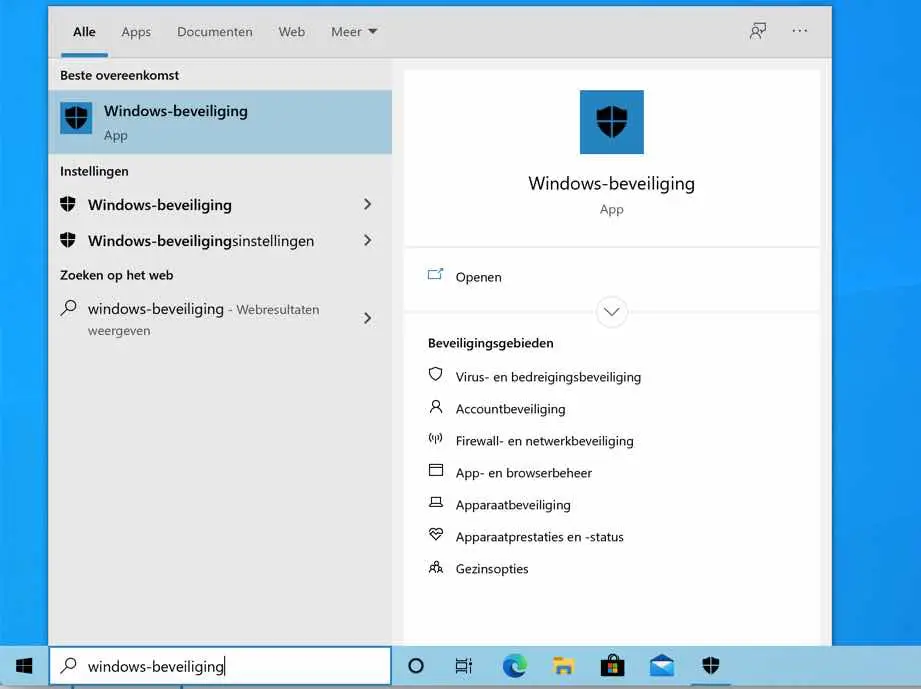
Task: Click the shield icon of best match result
Action: pyautogui.click(x=76, y=118)
